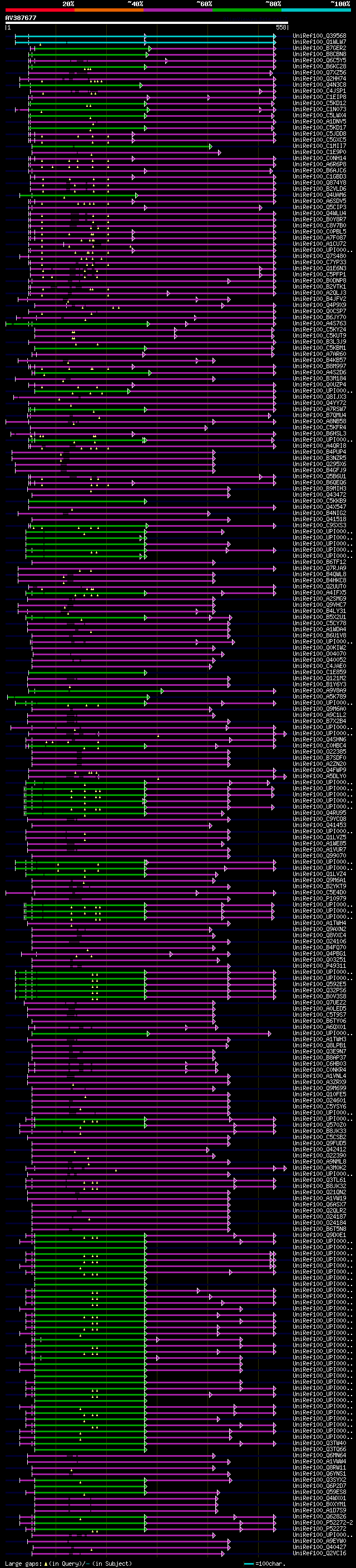This screenshot has width=356, height=1568.
Task: Select hit label UniRef100_Q2HH74
Action: point(319,78)
